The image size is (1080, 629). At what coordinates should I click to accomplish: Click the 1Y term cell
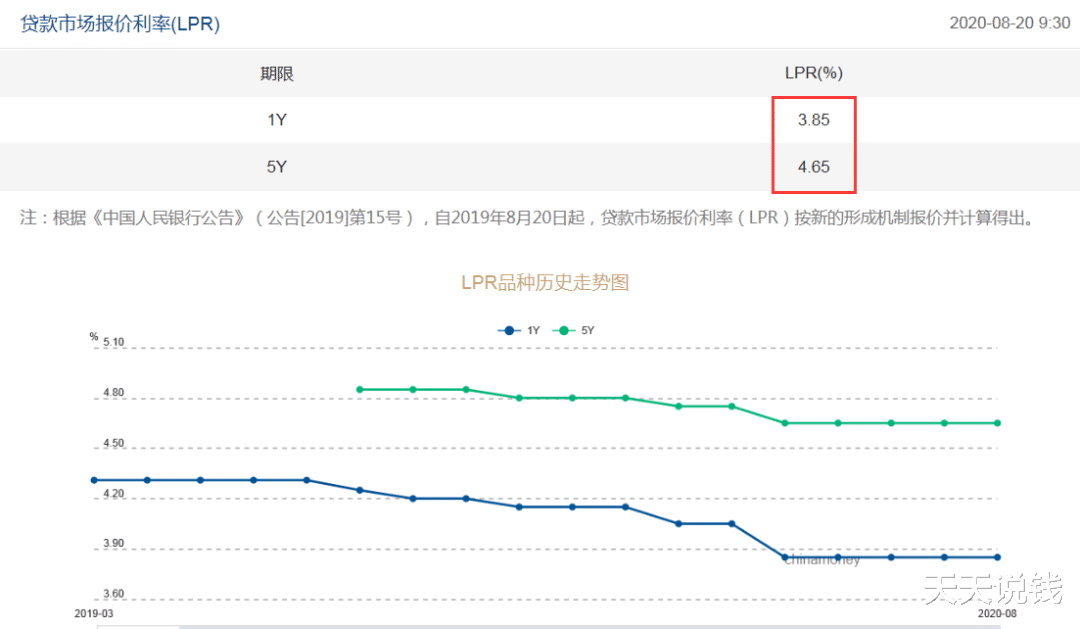[x=277, y=120]
